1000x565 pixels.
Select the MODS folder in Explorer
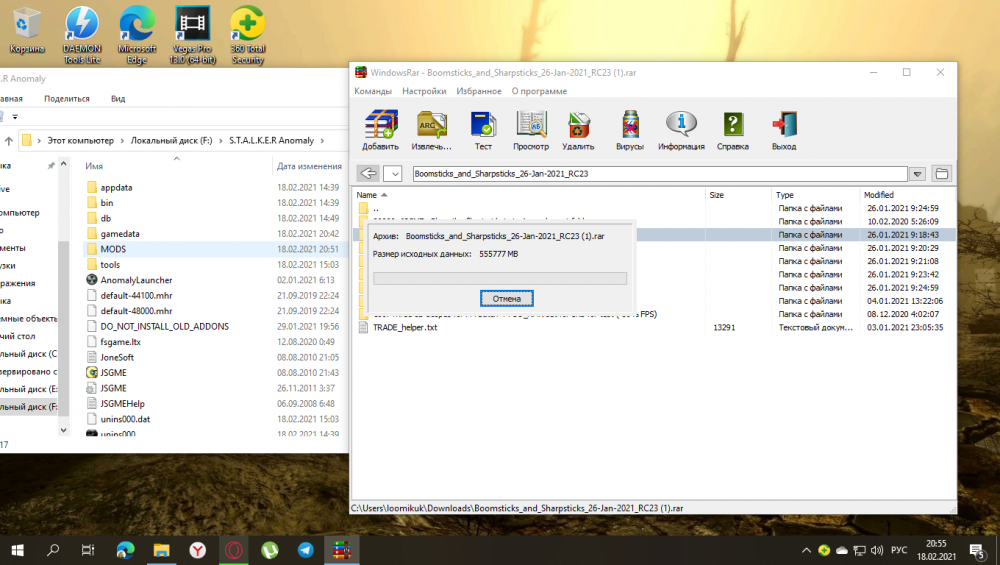(x=112, y=249)
